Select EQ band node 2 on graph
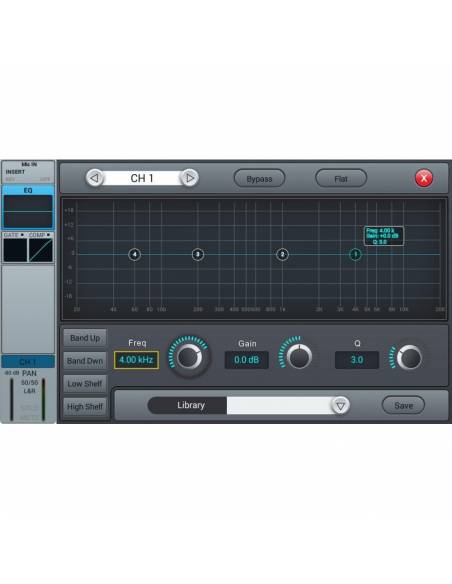This screenshot has width=452, height=584. [283, 255]
